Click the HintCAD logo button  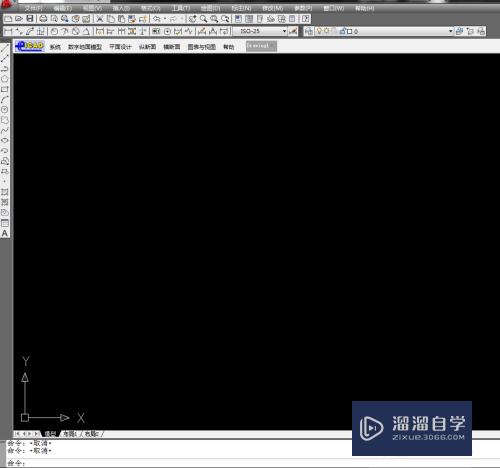(x=30, y=46)
